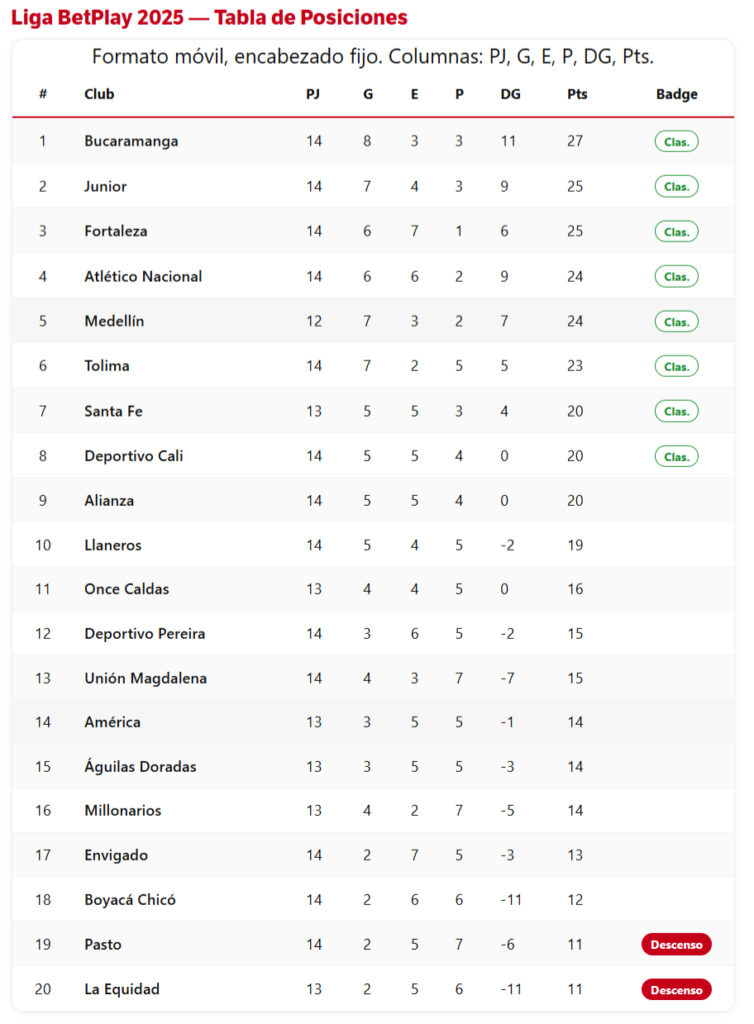The image size is (754, 1024).
Task: Select the Águilas Doradas club name
Action: coord(140,767)
